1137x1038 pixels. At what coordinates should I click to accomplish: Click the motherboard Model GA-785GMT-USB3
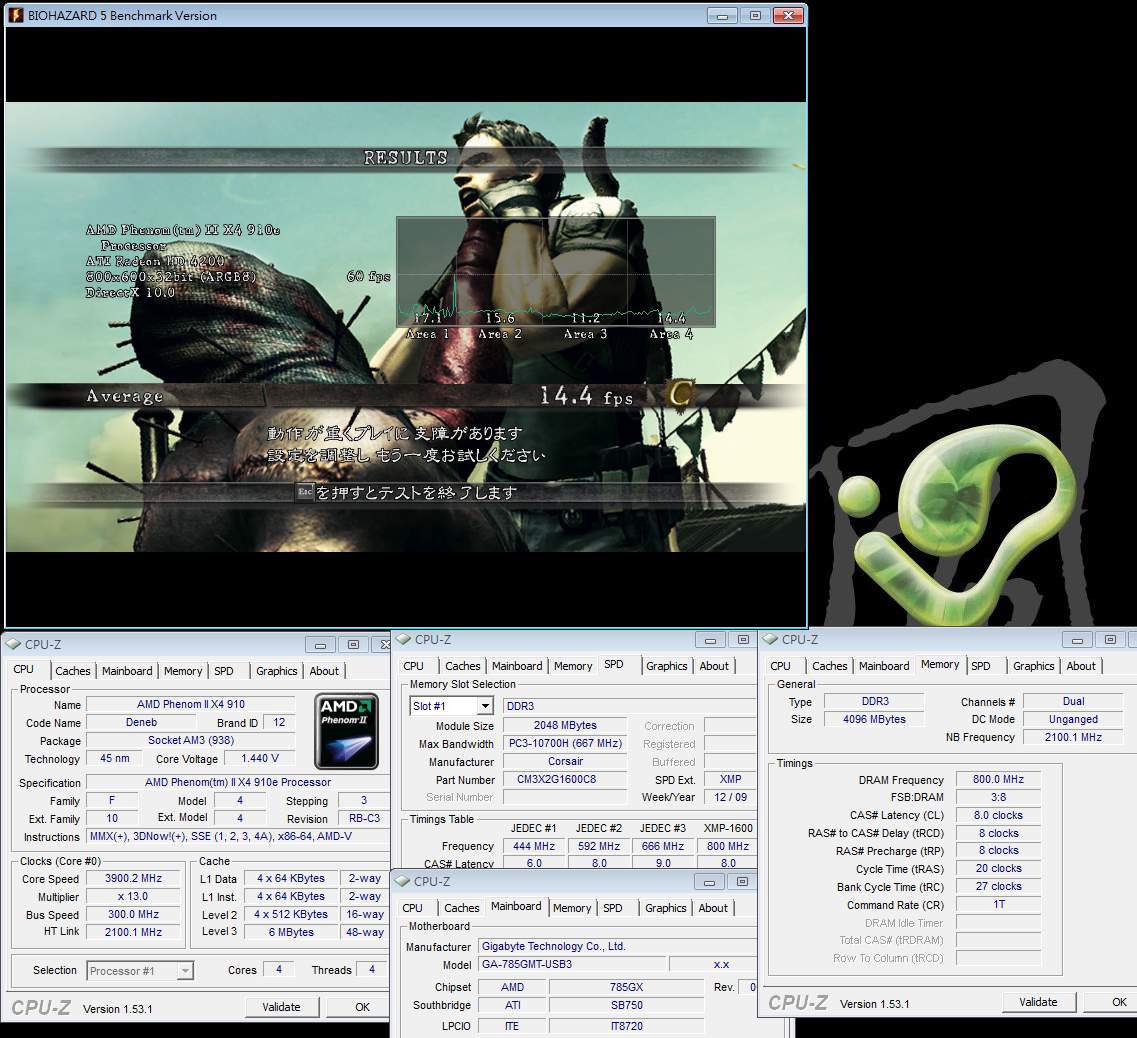[571, 965]
